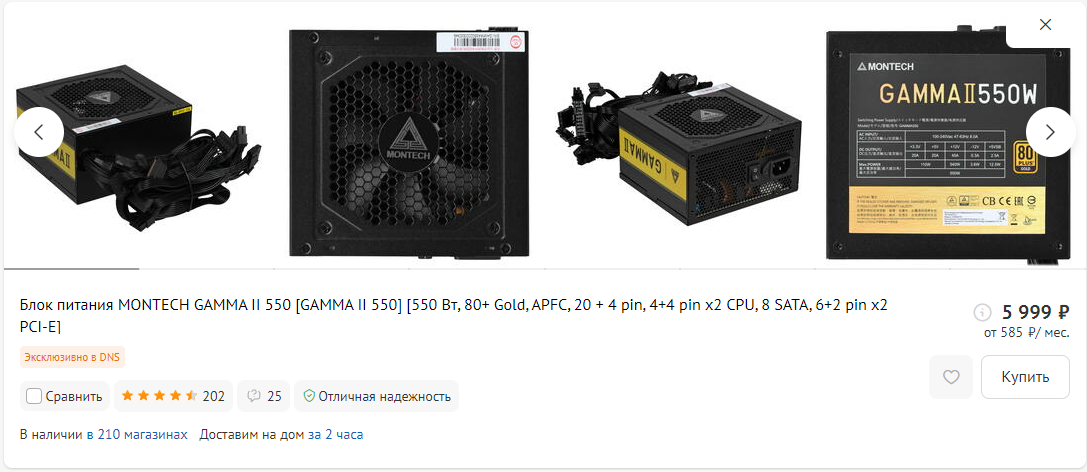Open the 'в 210 магазинах' link

[x=137, y=435]
